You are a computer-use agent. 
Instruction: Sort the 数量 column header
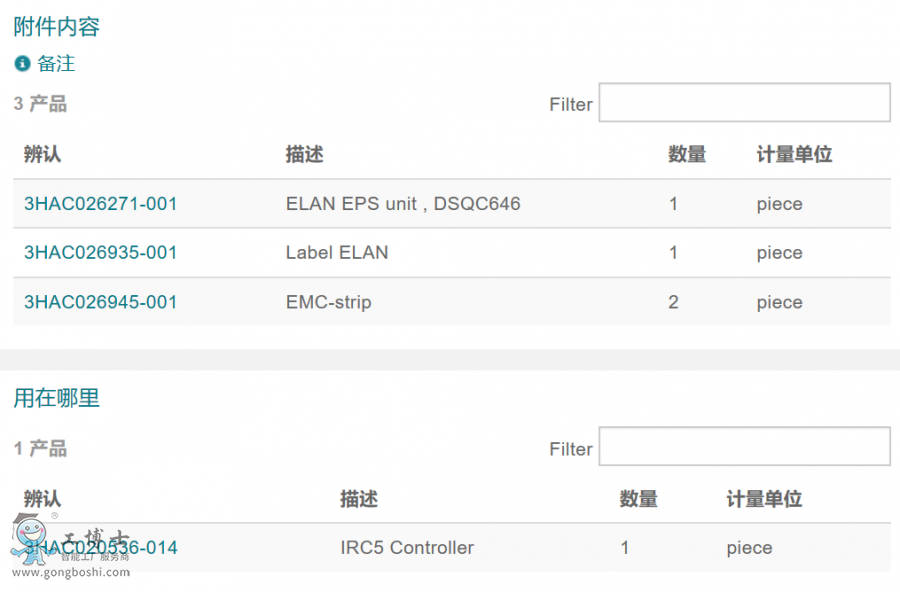[687, 155]
